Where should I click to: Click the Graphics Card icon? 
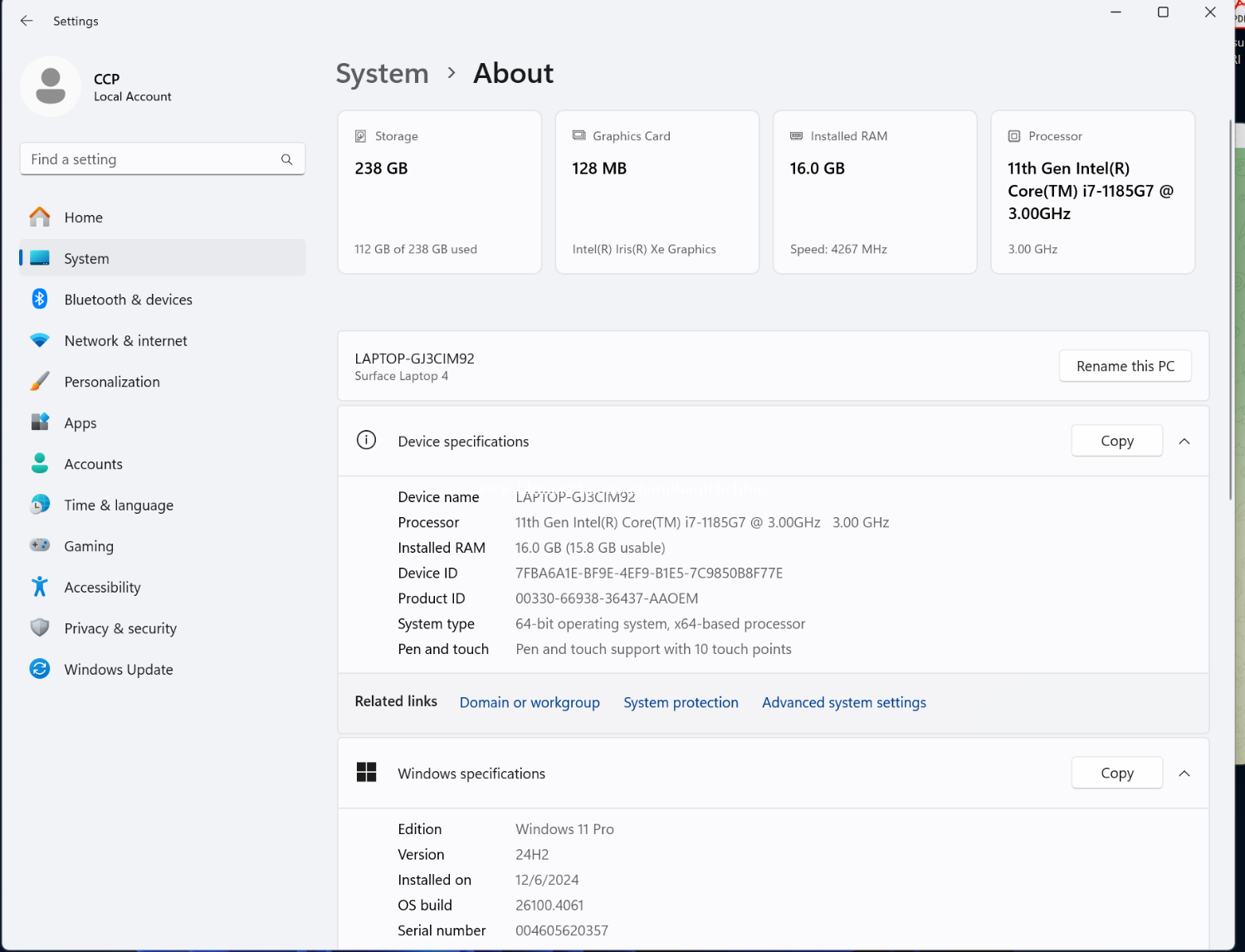579,135
